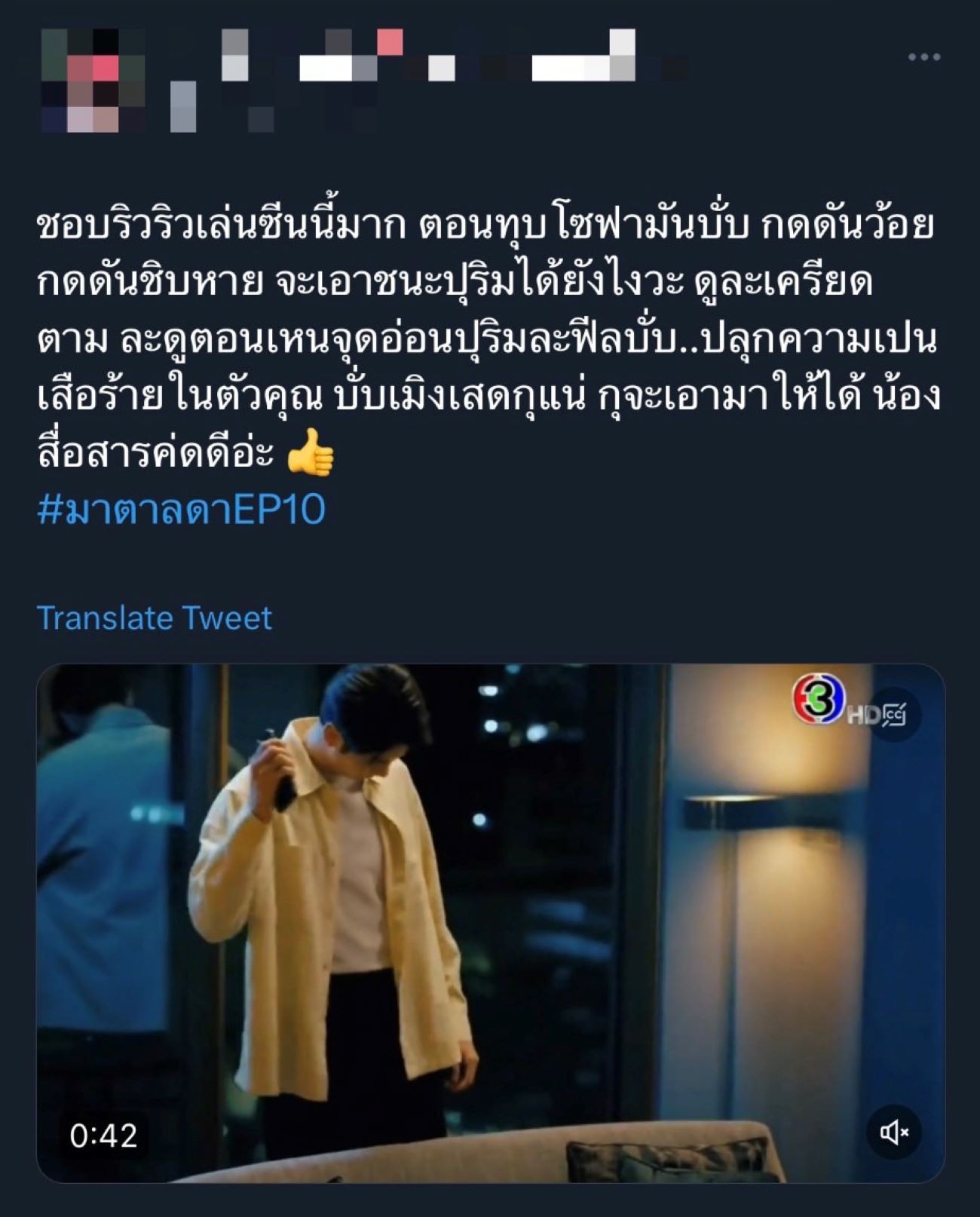
Task: Open the three-dot more options menu
Action: [x=923, y=57]
